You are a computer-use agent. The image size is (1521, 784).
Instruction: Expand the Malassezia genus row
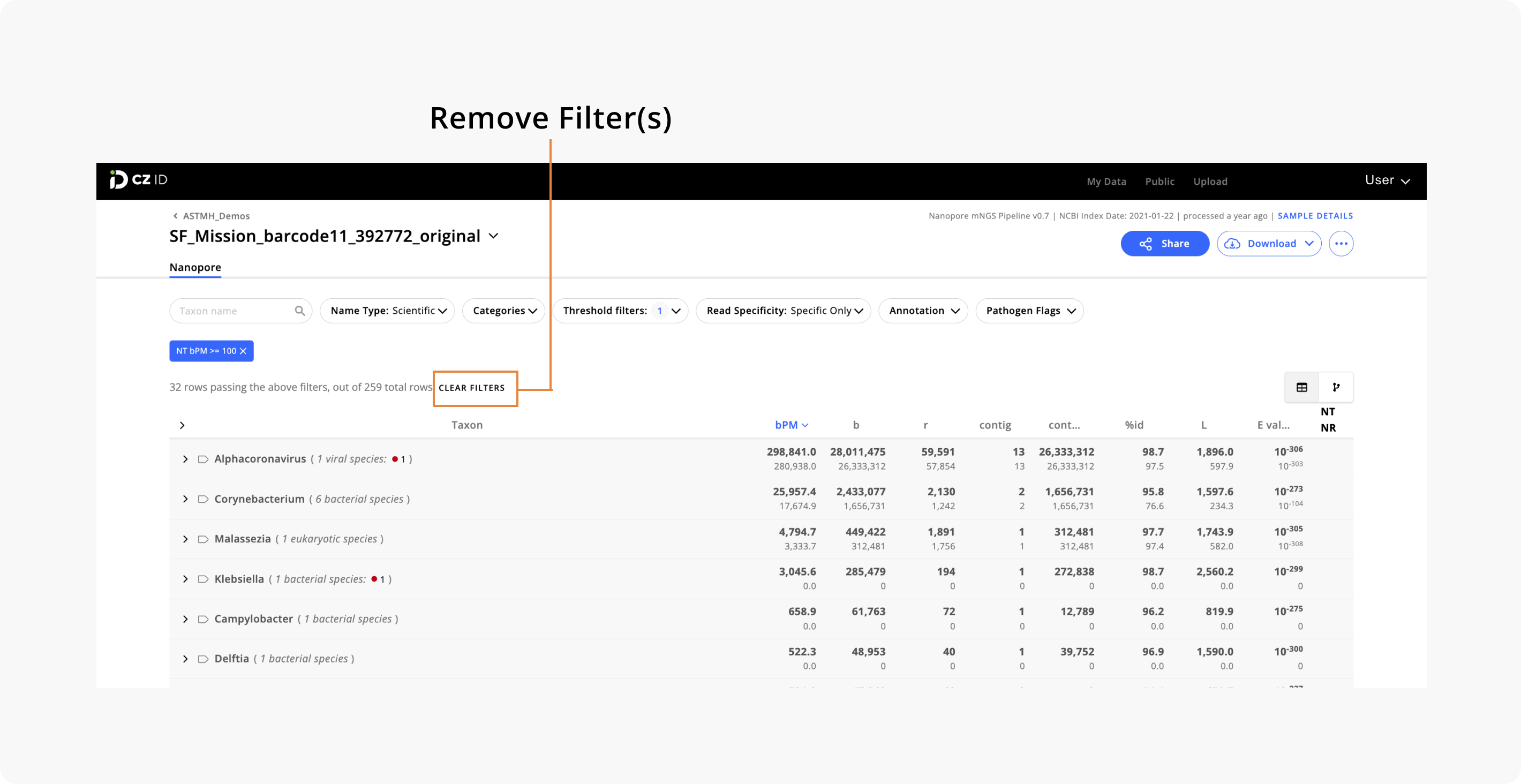click(x=185, y=539)
